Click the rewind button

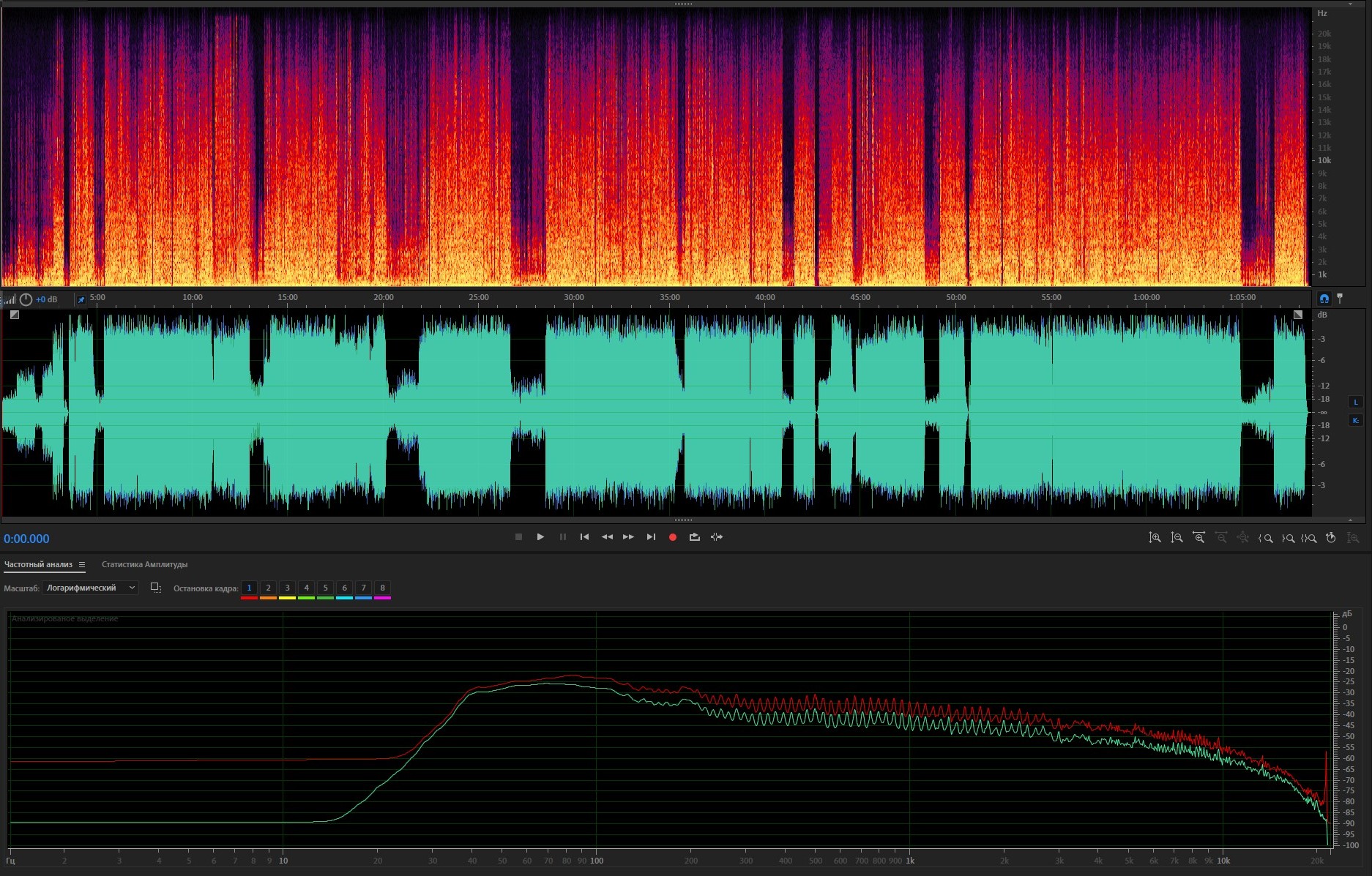tap(607, 537)
